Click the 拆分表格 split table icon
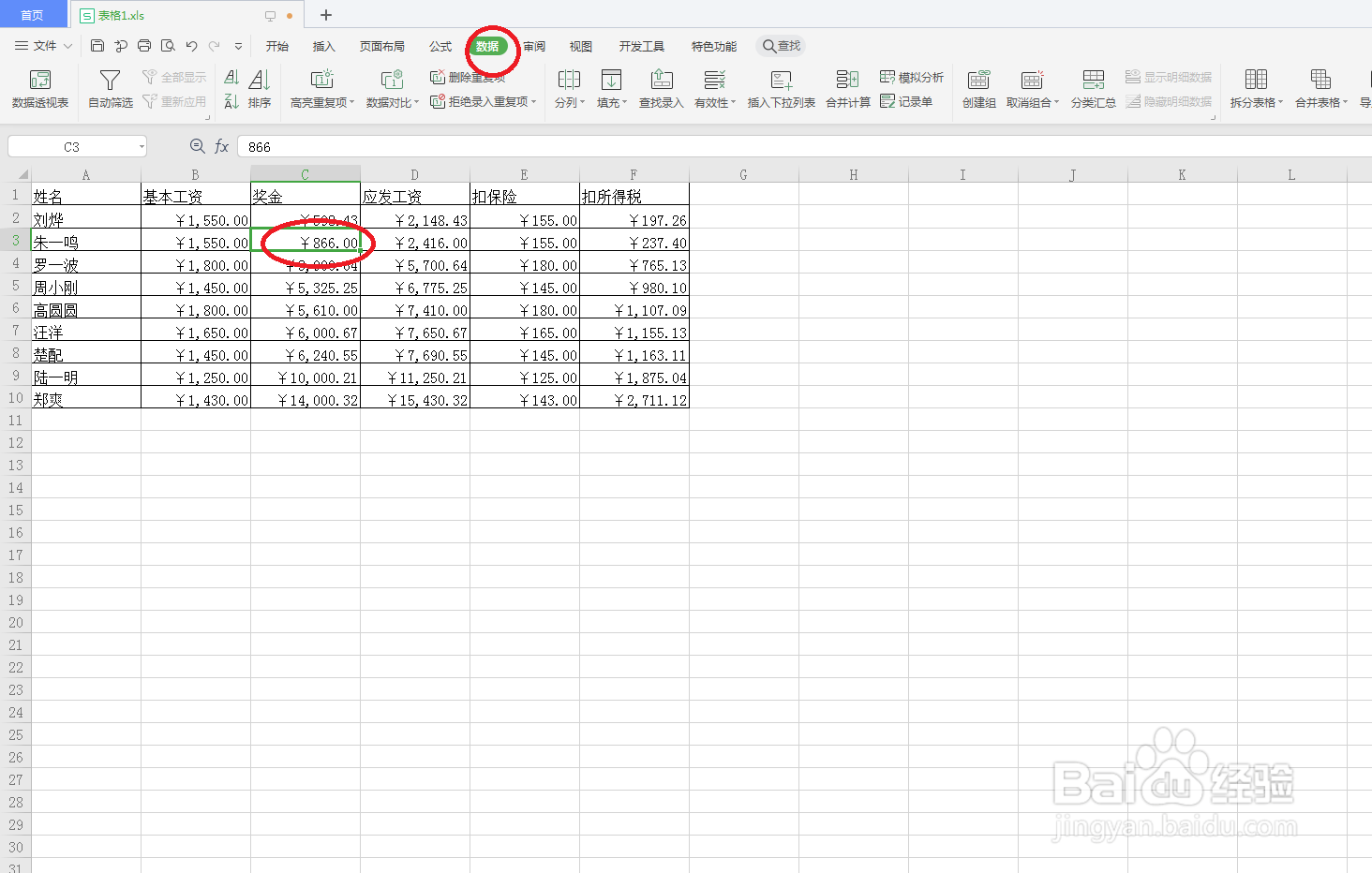The width and height of the screenshot is (1372, 873). (x=1256, y=80)
